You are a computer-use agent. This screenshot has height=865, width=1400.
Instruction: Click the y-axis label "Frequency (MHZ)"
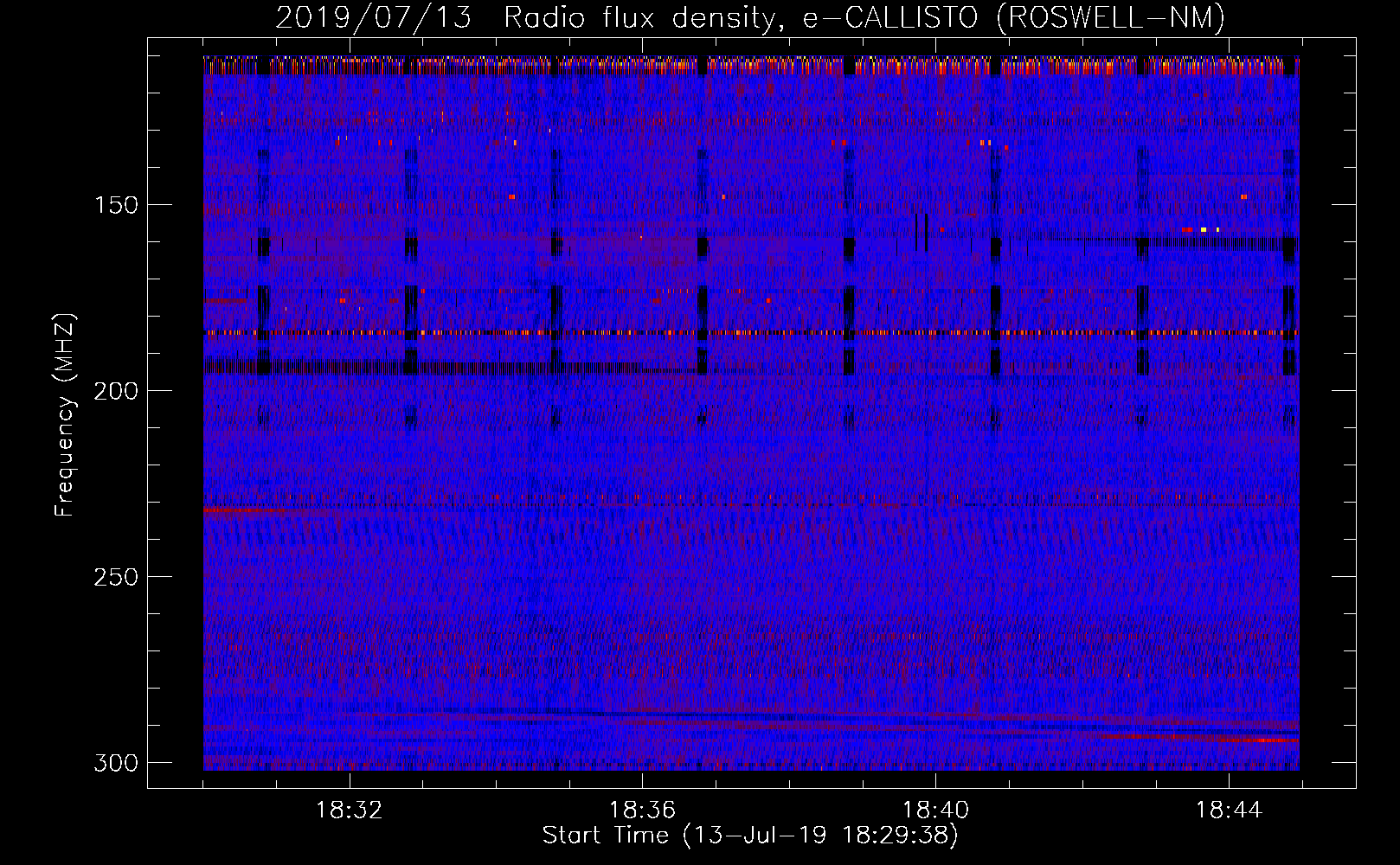click(x=65, y=414)
